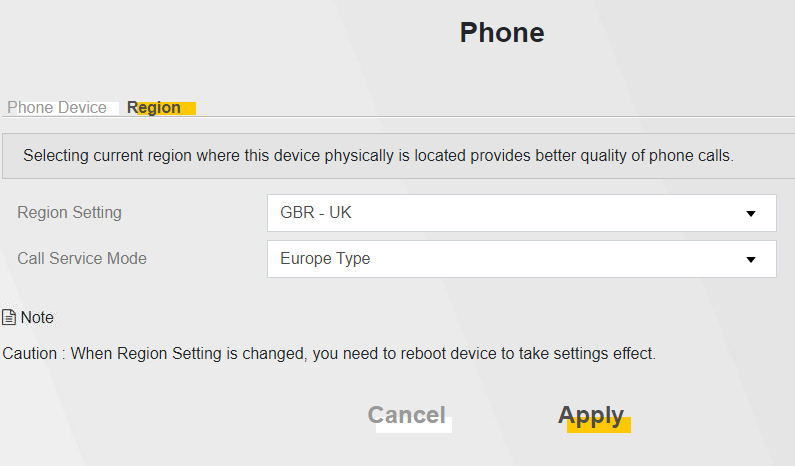
Task: Expand Region Setting via its arrow
Action: tap(751, 213)
